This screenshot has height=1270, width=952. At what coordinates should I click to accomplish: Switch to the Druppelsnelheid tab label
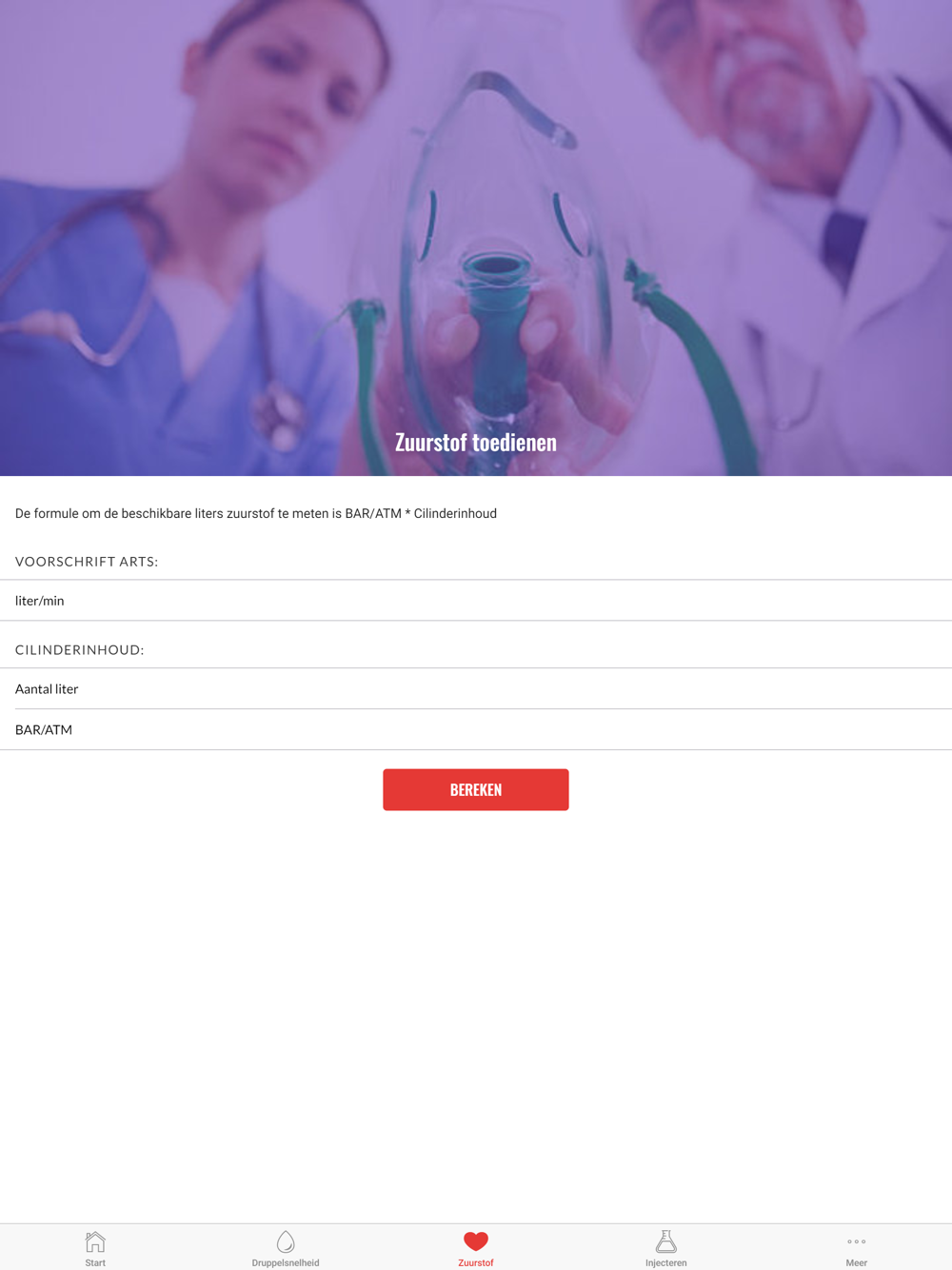point(286,1262)
